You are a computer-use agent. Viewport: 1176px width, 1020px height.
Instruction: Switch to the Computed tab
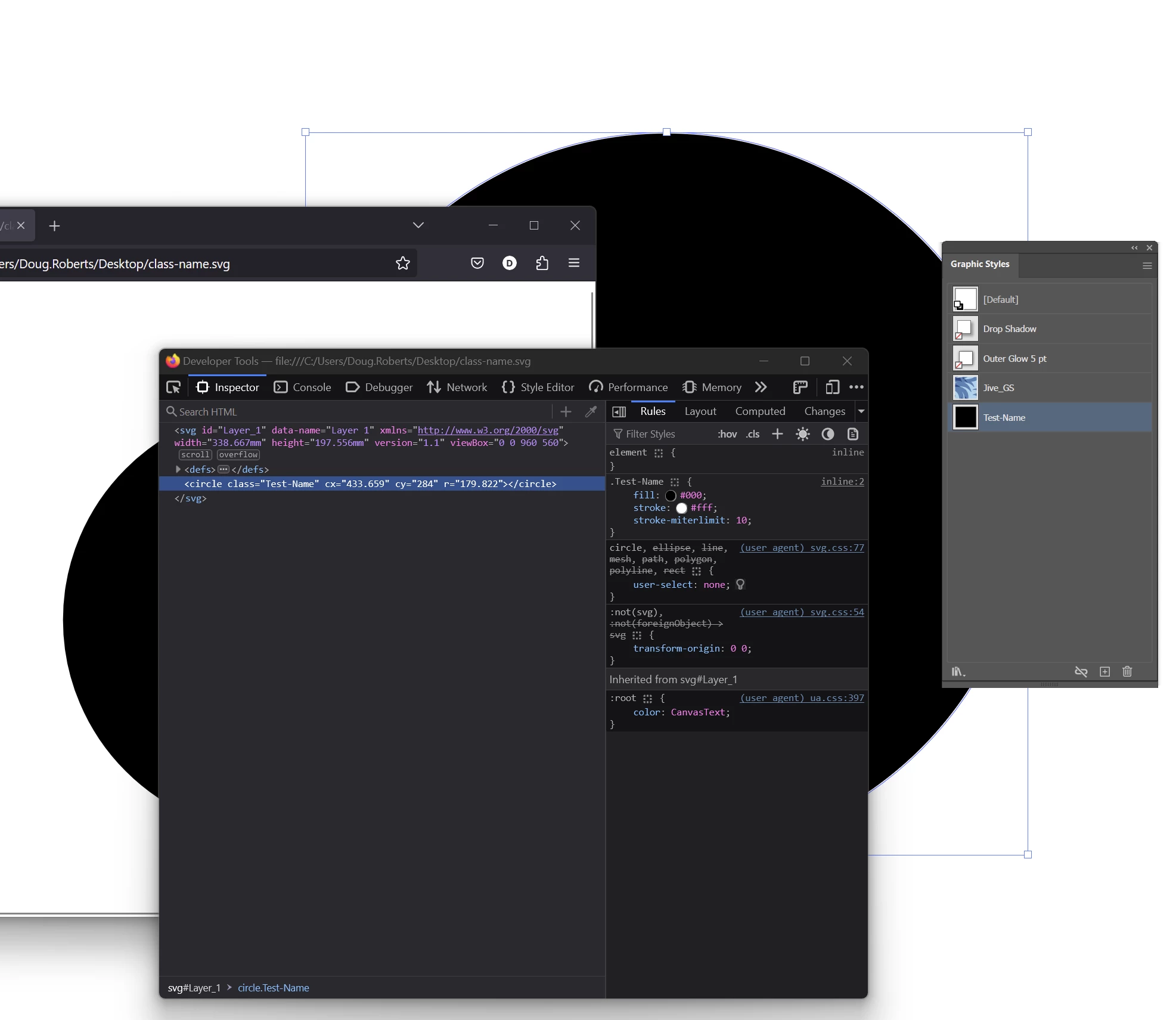pyautogui.click(x=760, y=411)
